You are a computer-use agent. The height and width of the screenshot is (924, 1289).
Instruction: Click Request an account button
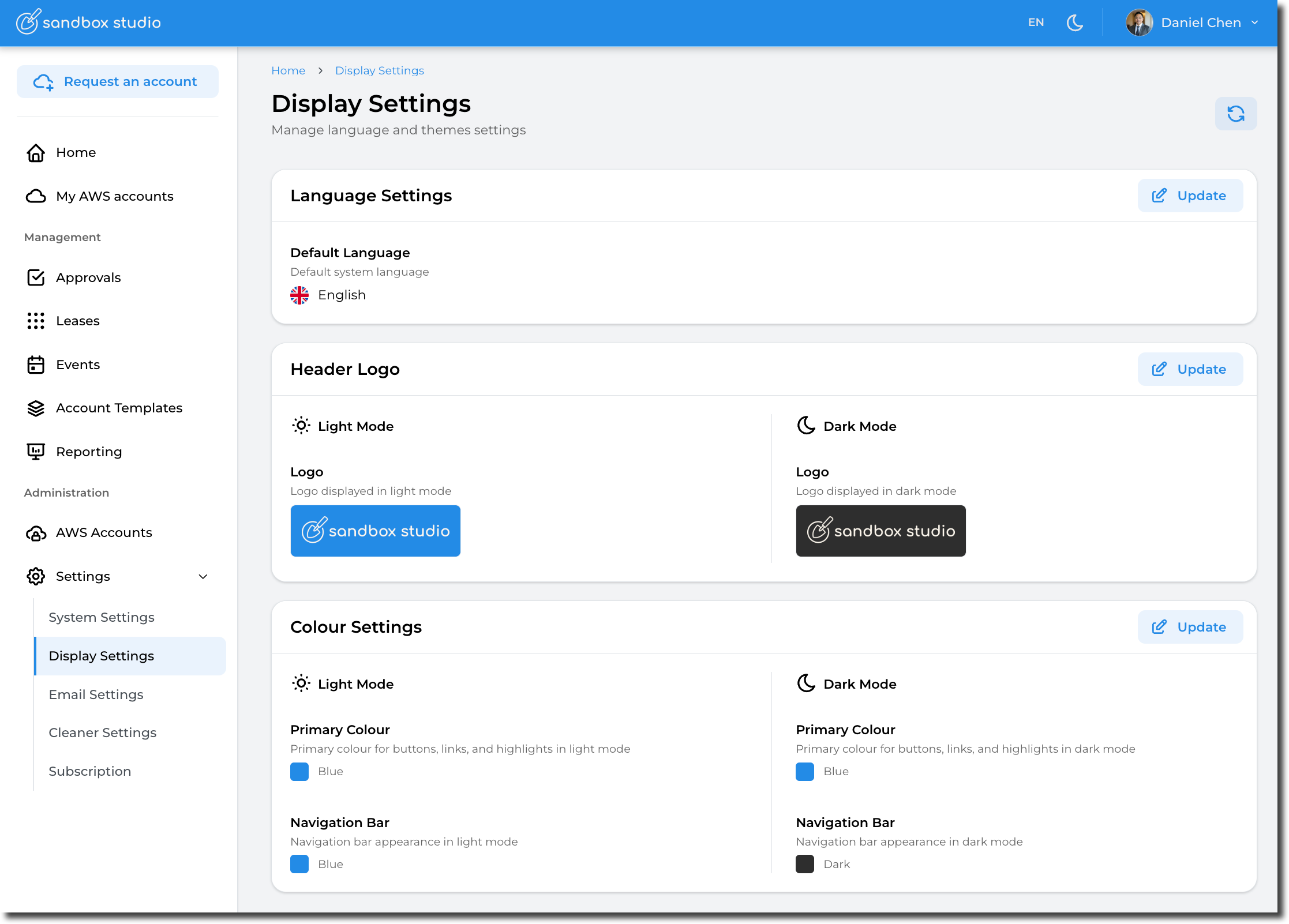pyautogui.click(x=118, y=82)
